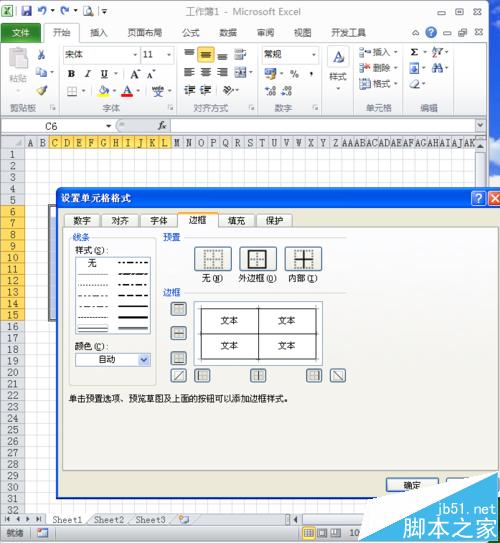Viewport: 500px width, 543px height.
Task: Select the thickest solid line style
Action: (133, 317)
